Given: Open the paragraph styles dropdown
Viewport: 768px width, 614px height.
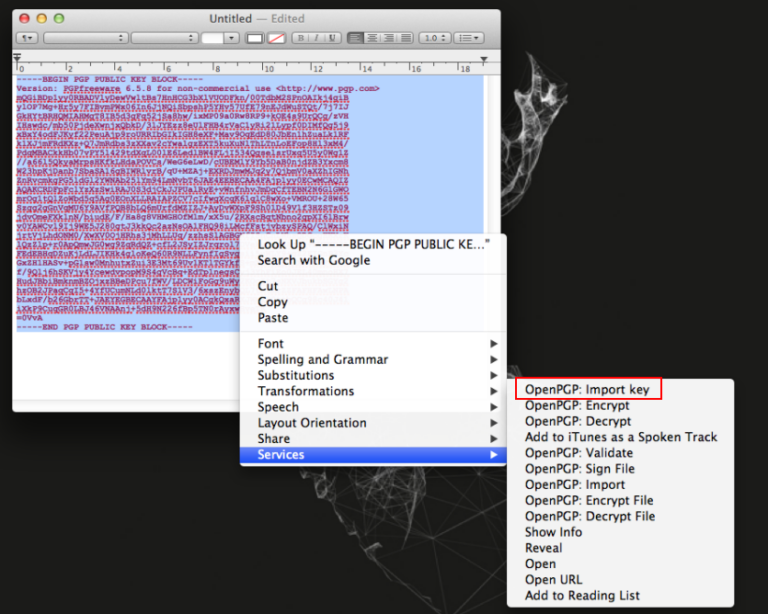Looking at the screenshot, I should [27, 38].
